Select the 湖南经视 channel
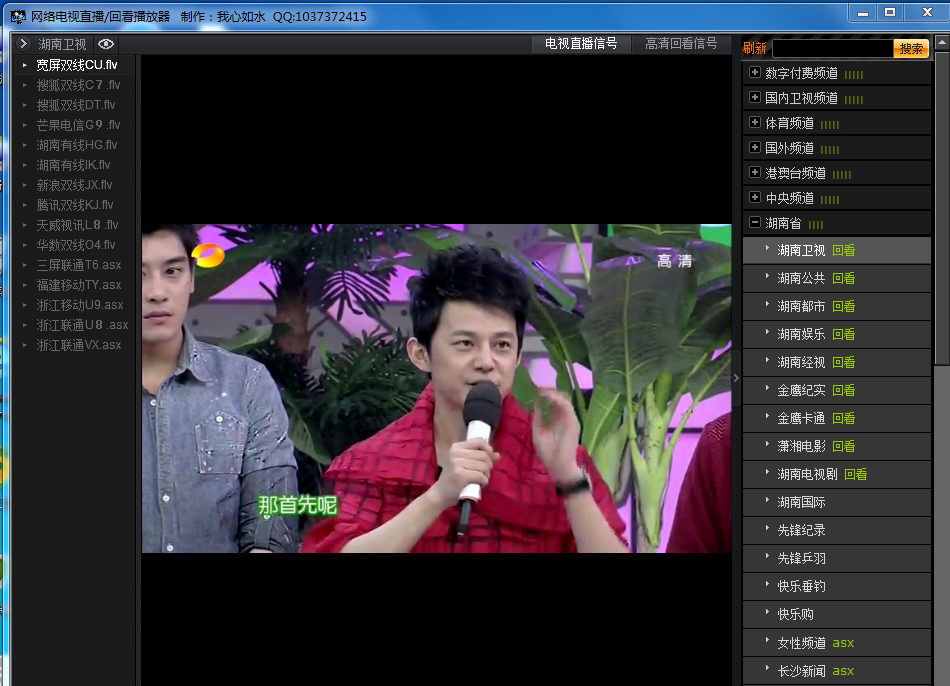This screenshot has height=686, width=950. point(801,362)
